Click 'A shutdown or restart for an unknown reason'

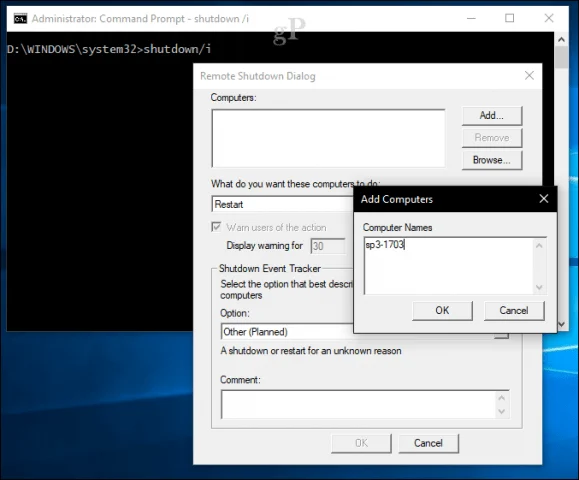[311, 351]
